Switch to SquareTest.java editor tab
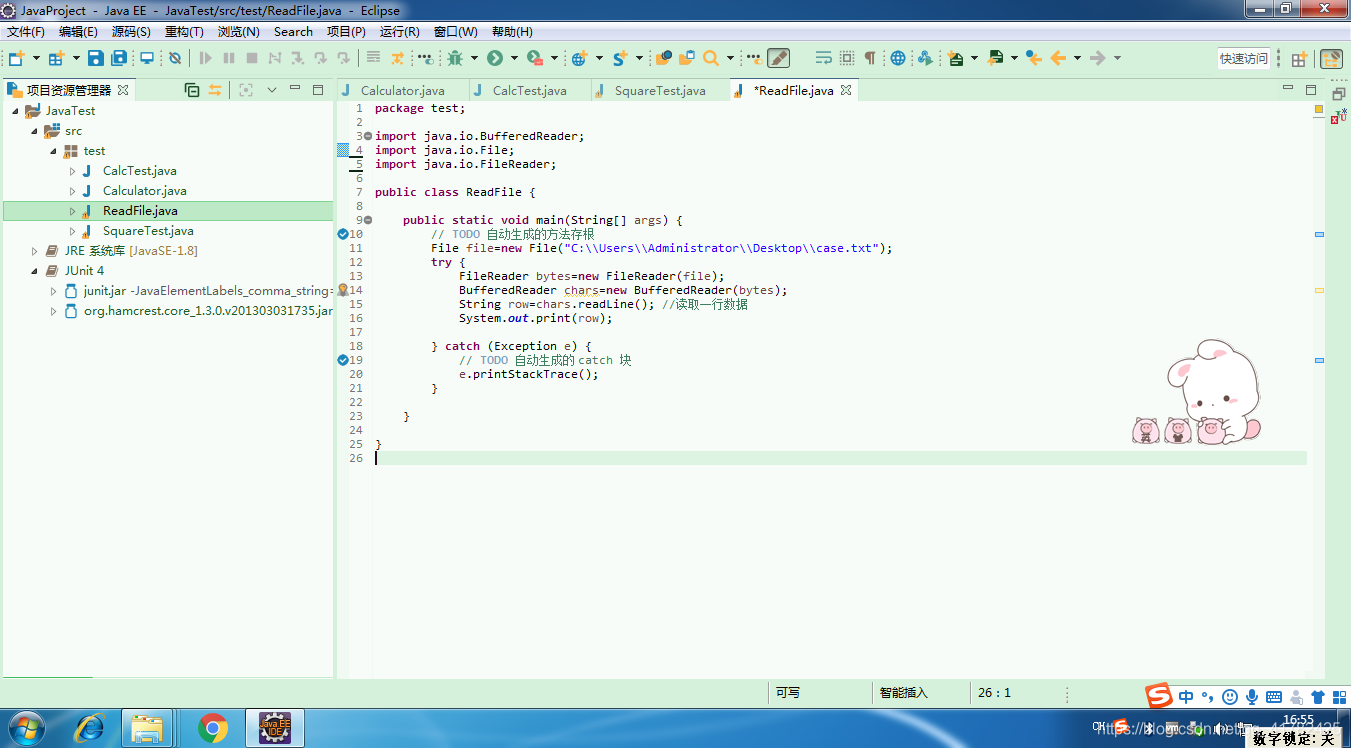 click(x=660, y=90)
